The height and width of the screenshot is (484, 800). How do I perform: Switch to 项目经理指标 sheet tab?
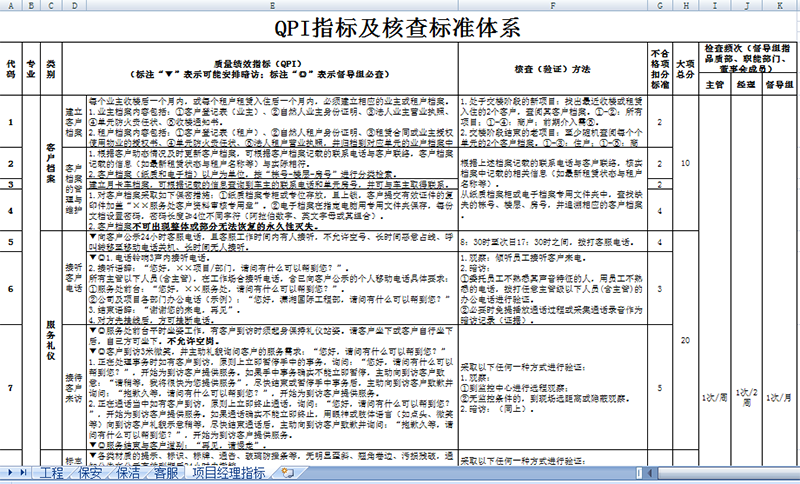tap(228, 473)
